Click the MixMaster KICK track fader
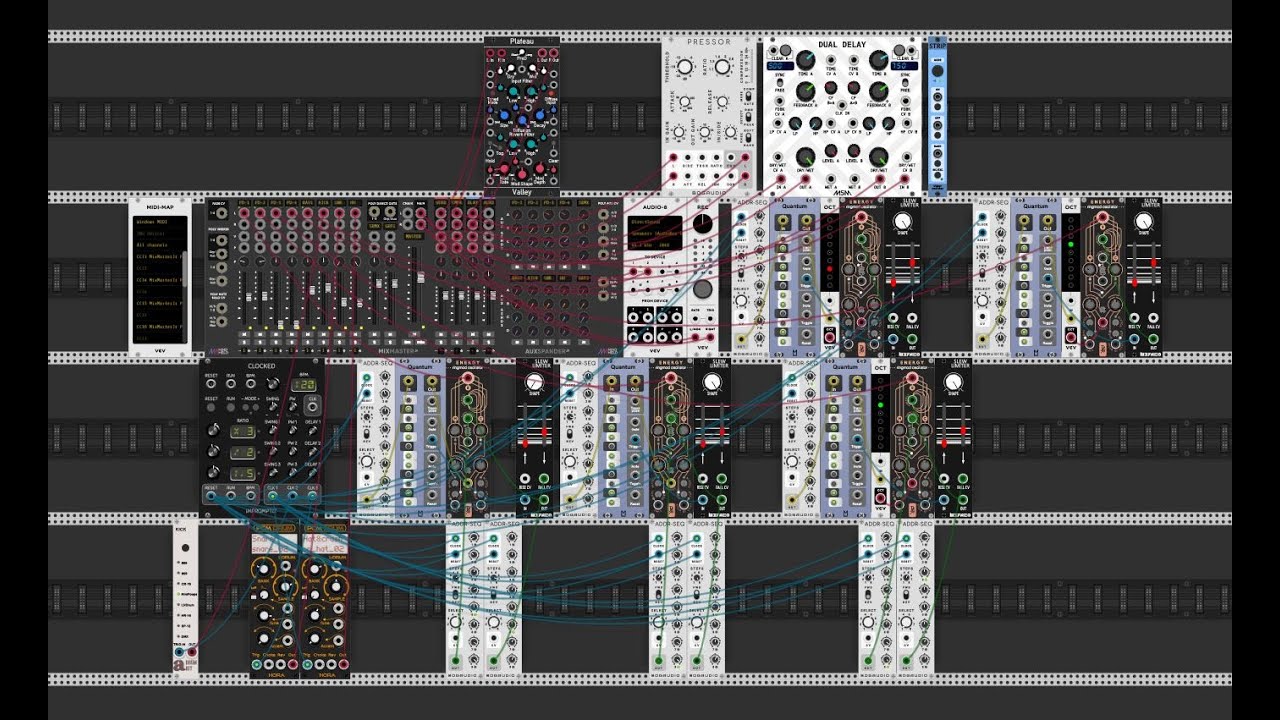Image resolution: width=1280 pixels, height=720 pixels. click(x=328, y=288)
